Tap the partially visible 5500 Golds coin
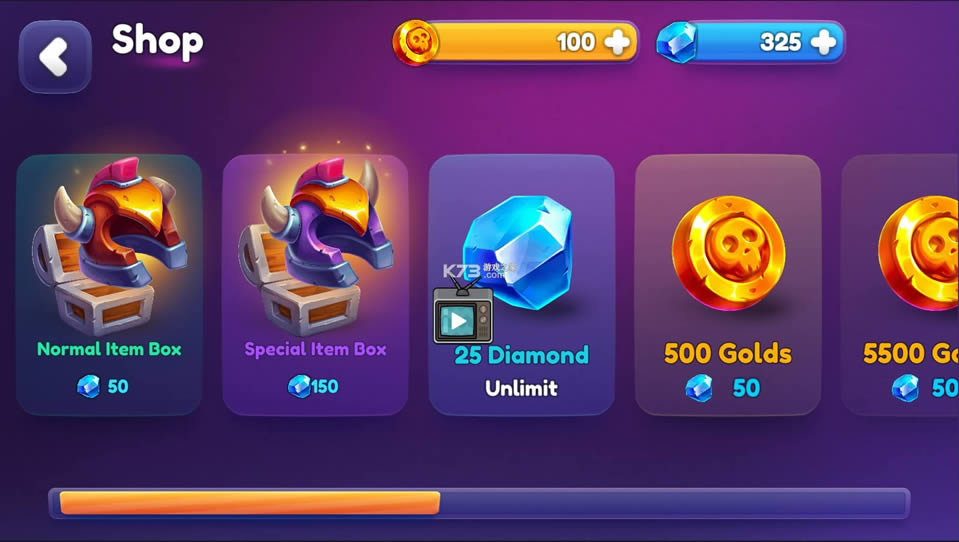 tap(918, 252)
